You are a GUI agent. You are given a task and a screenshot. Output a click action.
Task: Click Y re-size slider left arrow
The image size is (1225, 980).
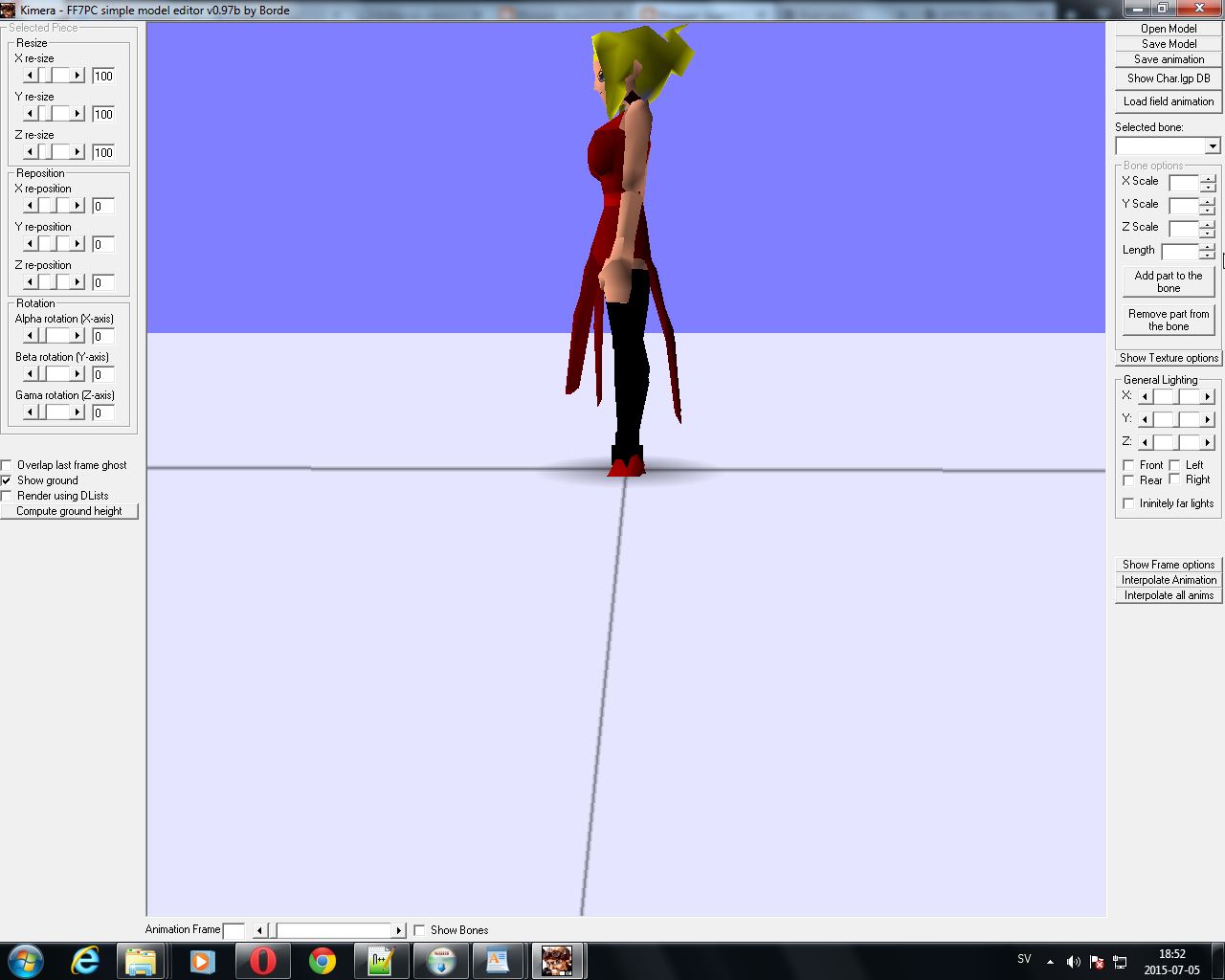(30, 114)
